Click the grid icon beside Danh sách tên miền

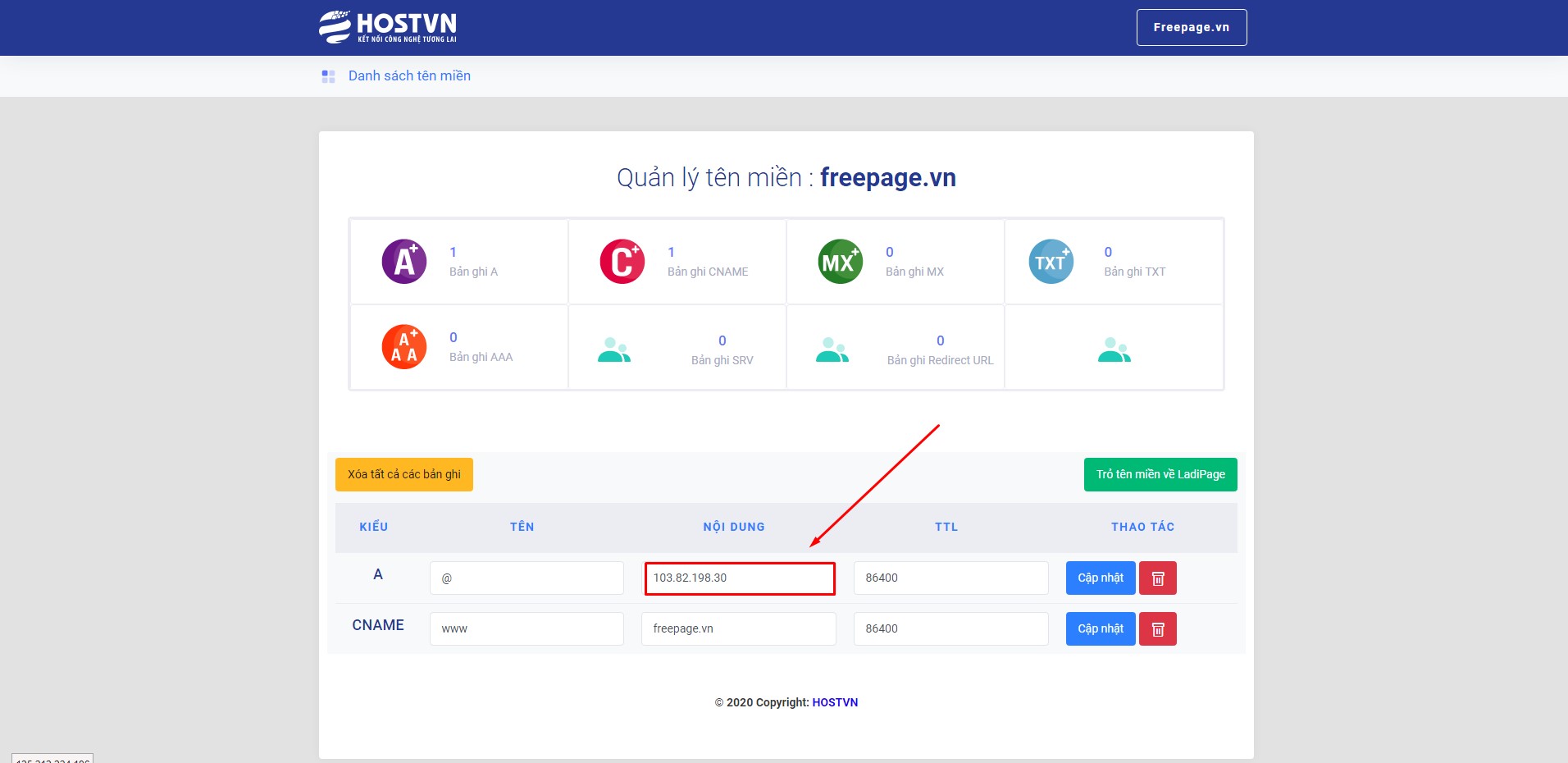pos(329,76)
